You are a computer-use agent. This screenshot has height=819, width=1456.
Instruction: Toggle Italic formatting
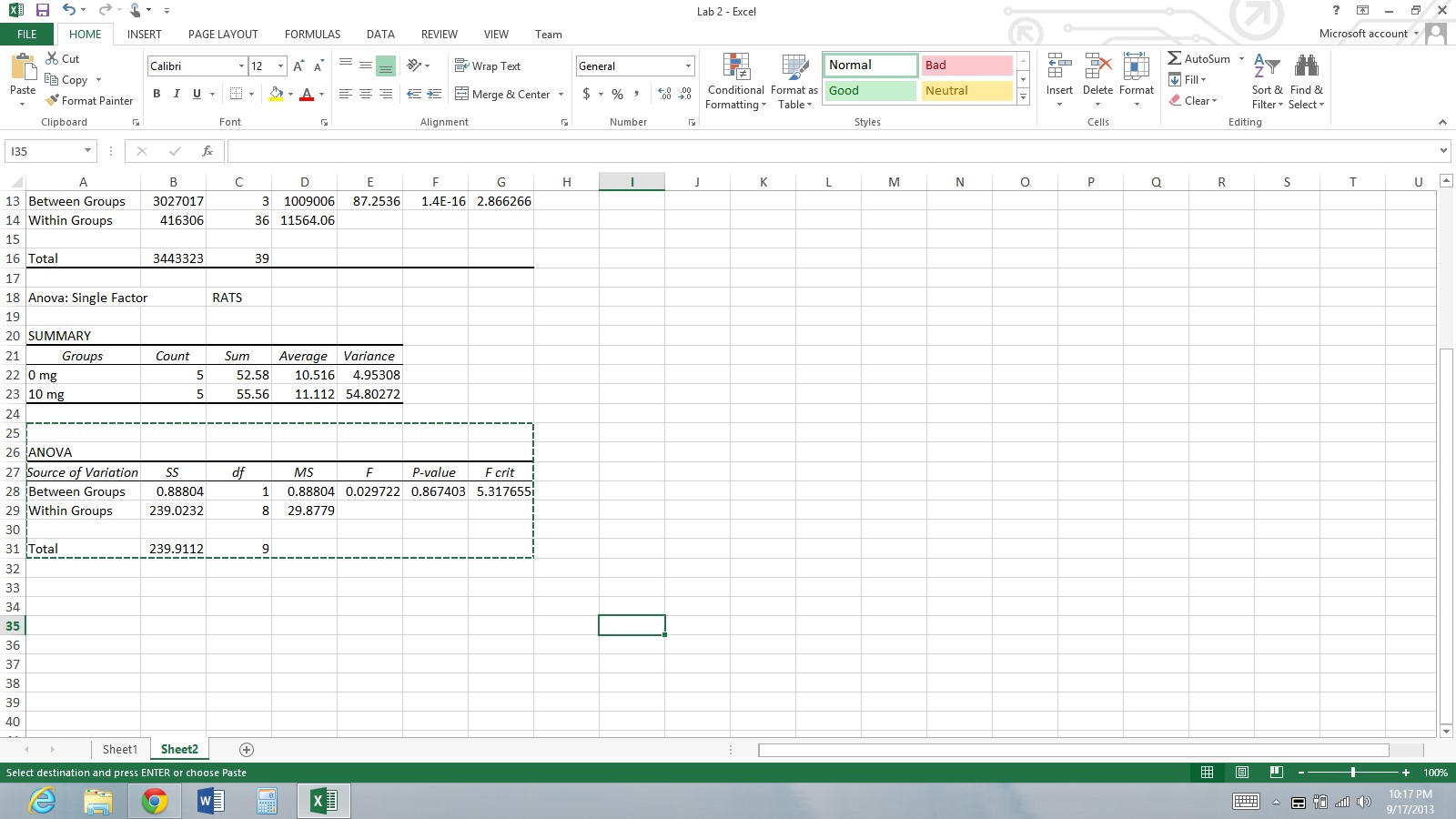tap(177, 94)
